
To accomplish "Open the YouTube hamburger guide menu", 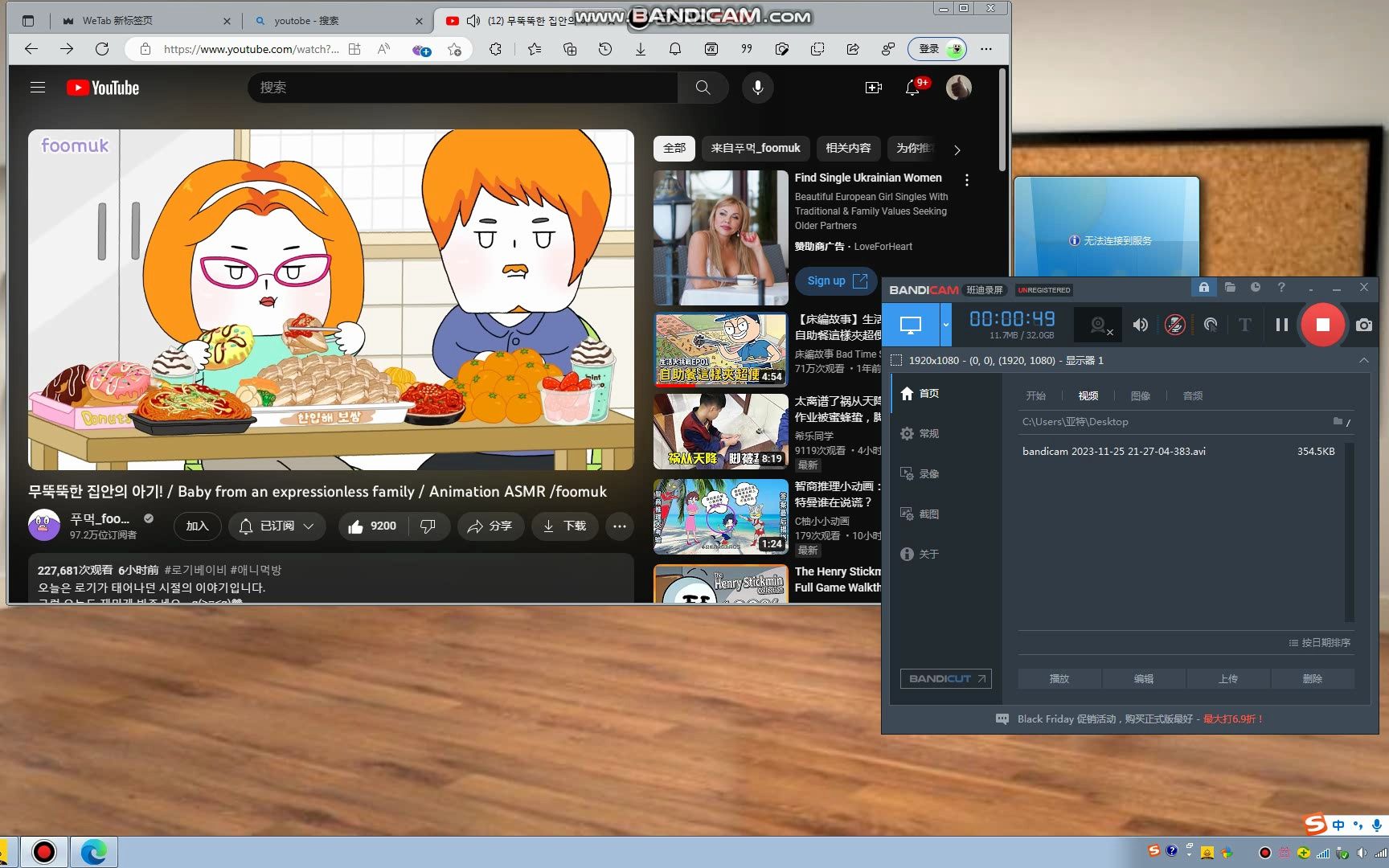I will [x=38, y=88].
